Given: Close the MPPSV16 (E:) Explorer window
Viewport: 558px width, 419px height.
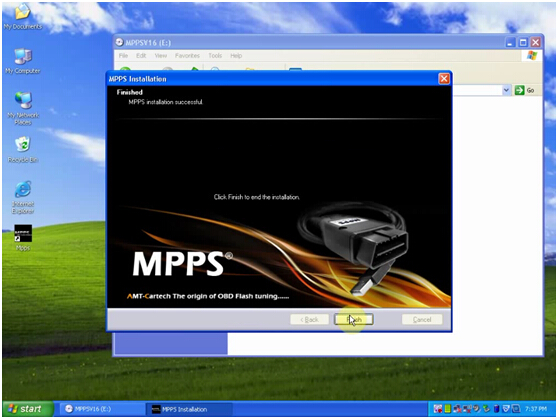Looking at the screenshot, I should [535, 42].
